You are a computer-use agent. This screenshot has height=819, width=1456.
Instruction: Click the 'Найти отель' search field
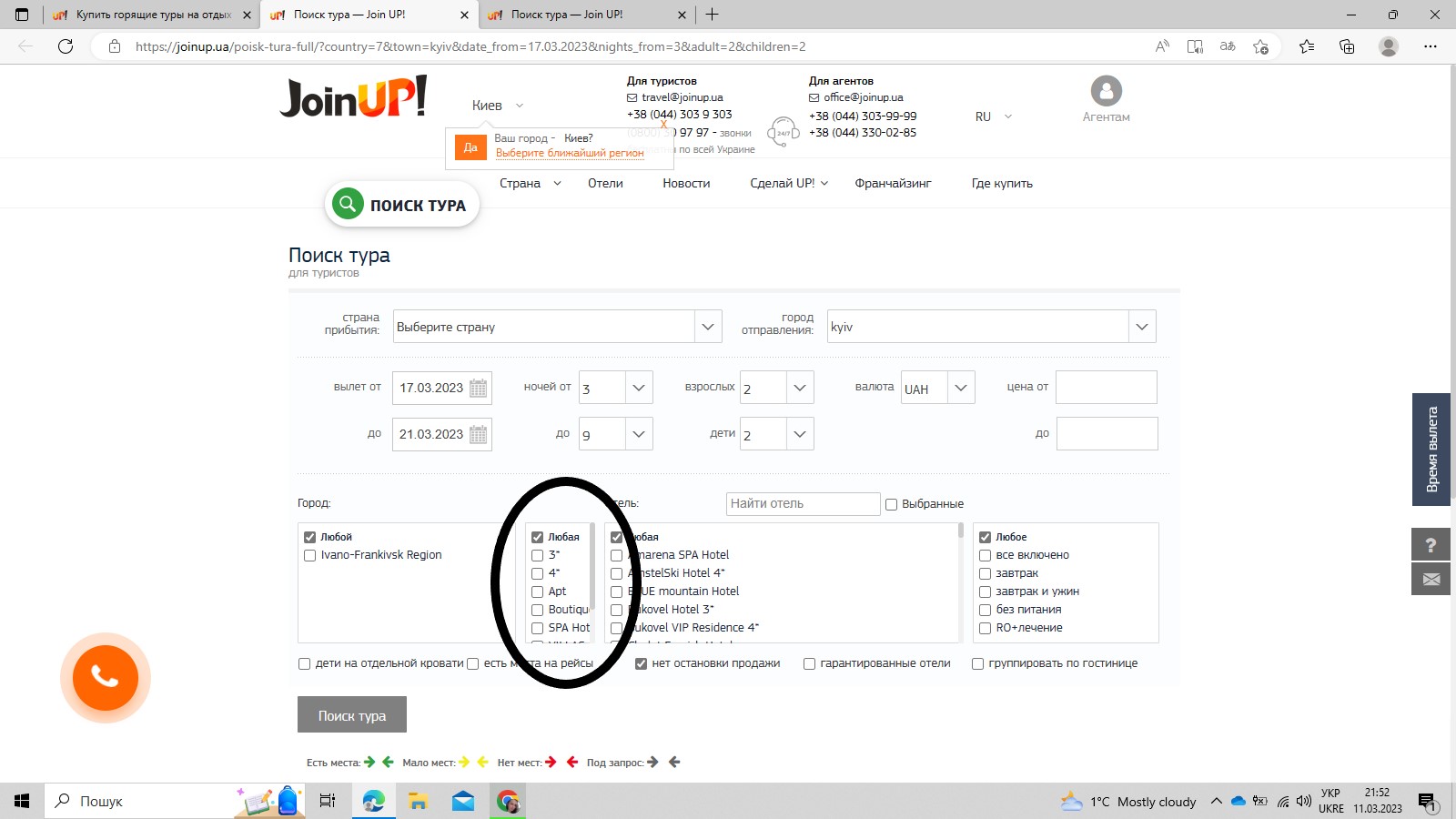803,503
